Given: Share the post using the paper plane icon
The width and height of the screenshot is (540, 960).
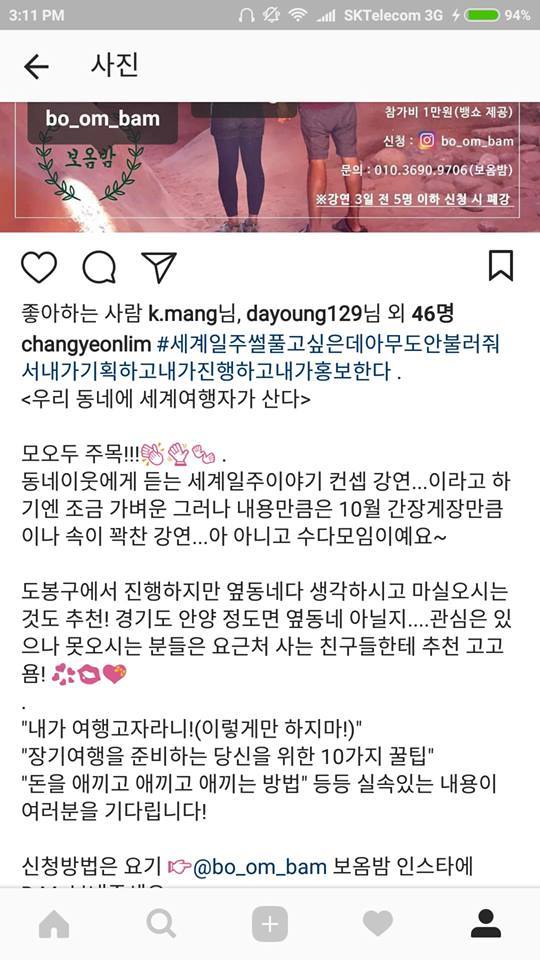Looking at the screenshot, I should coord(159,267).
